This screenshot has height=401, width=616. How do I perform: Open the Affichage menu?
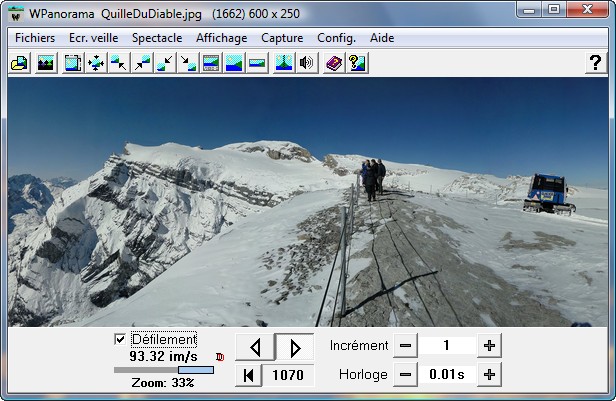222,38
